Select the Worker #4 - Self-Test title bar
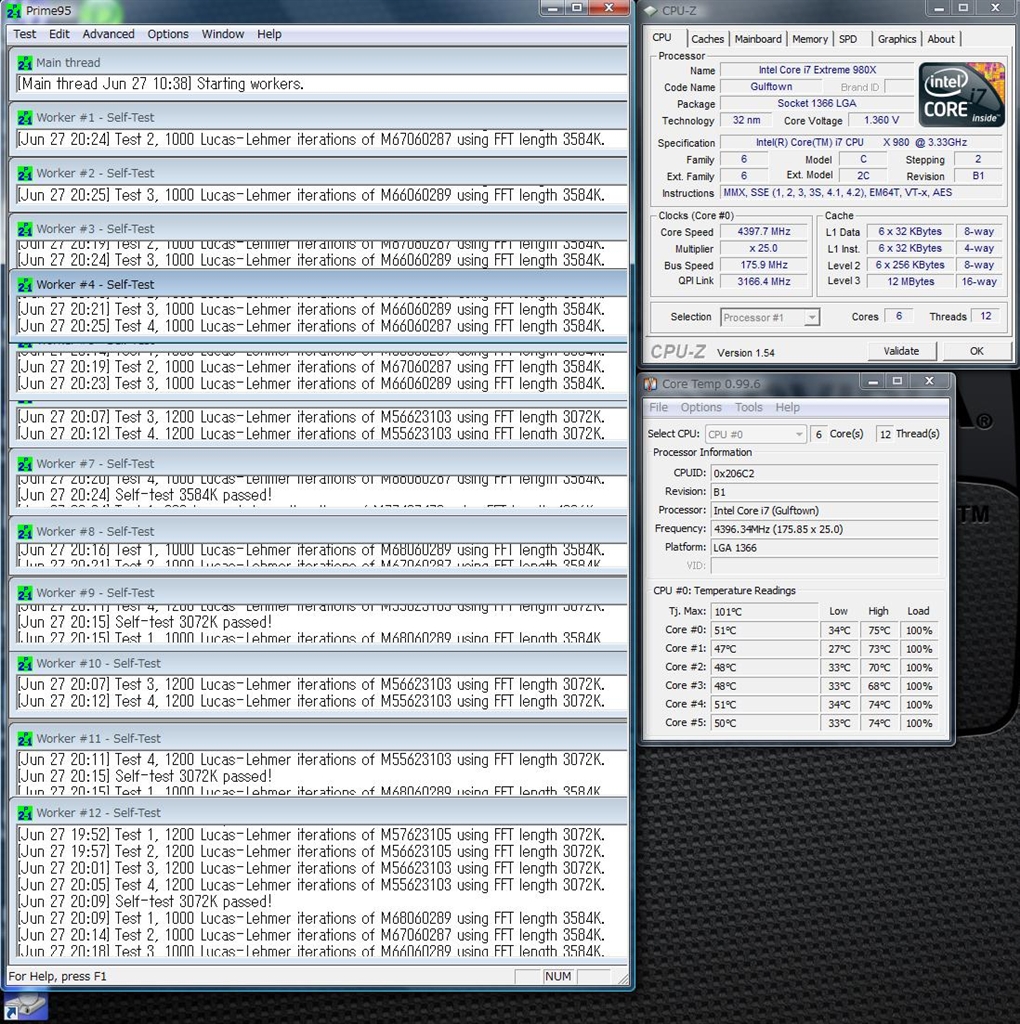 point(300,285)
